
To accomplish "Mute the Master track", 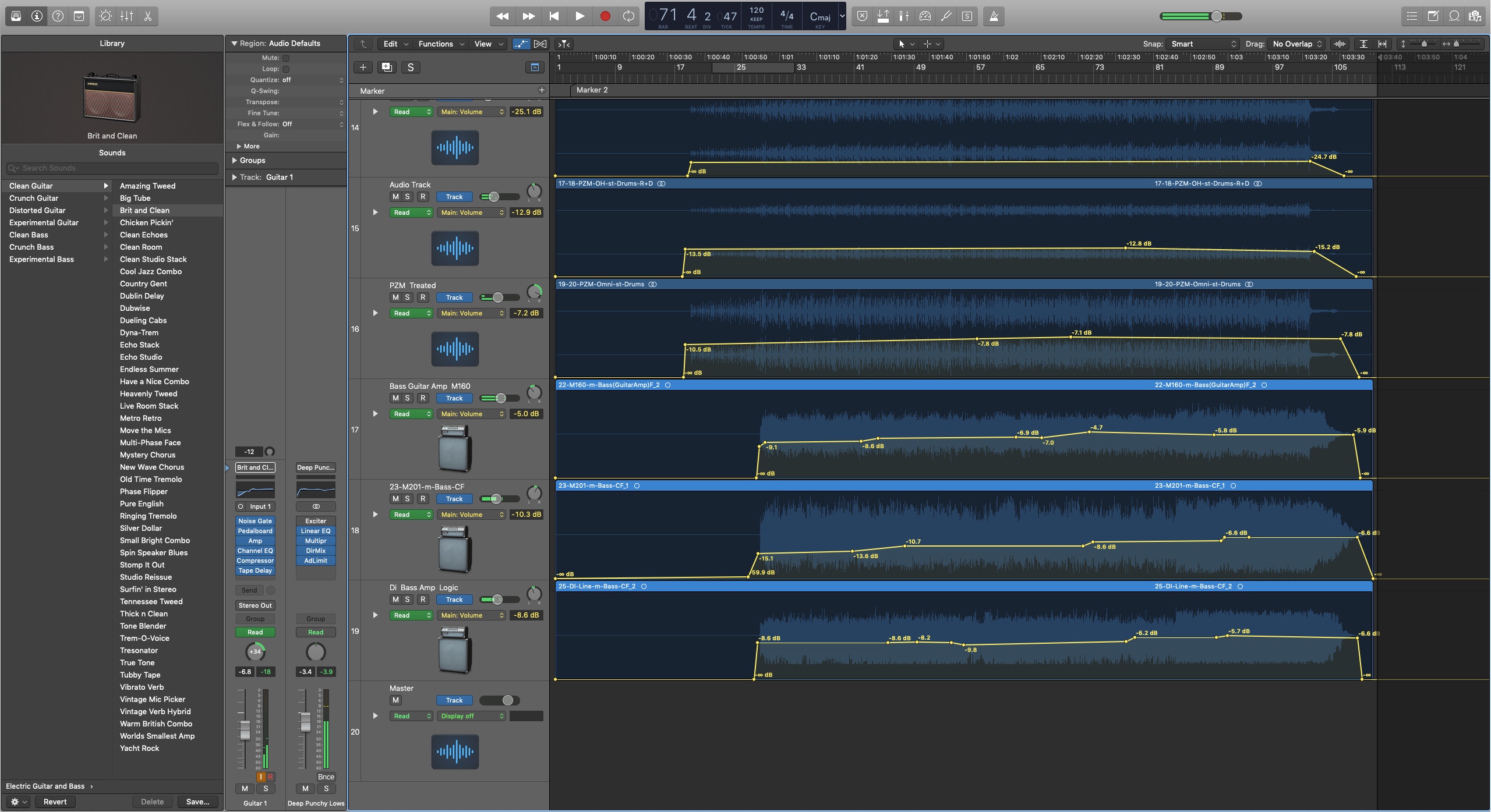I will click(395, 700).
